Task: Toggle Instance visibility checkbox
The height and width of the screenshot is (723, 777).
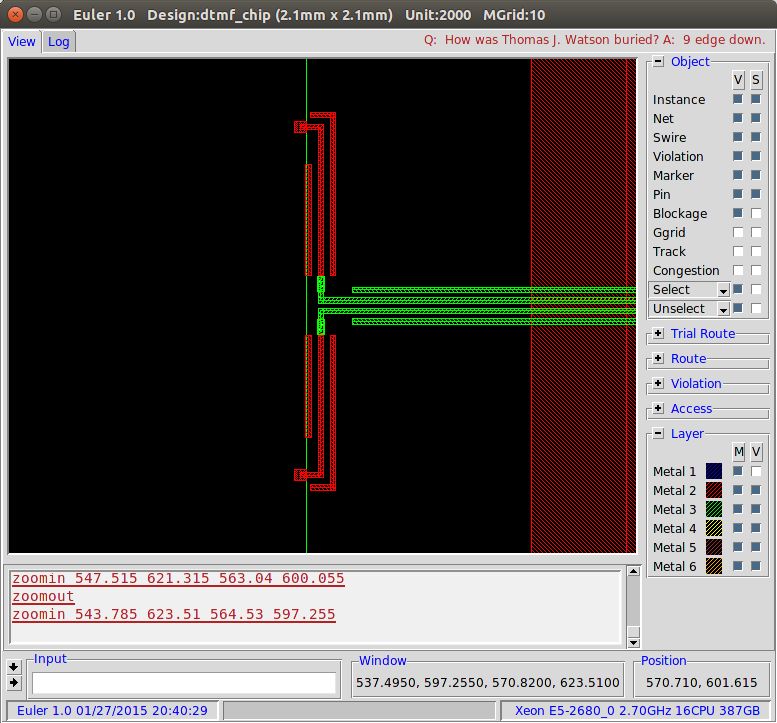Action: point(738,99)
